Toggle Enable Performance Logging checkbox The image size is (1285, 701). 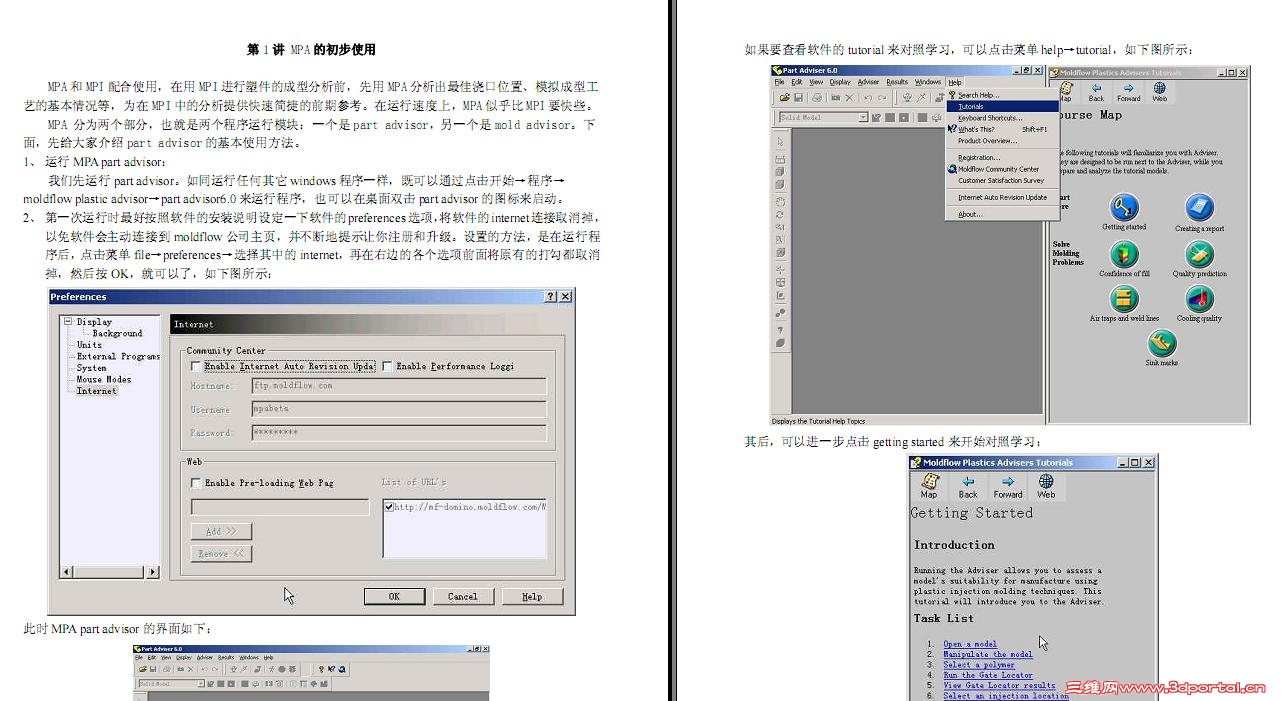tap(387, 366)
